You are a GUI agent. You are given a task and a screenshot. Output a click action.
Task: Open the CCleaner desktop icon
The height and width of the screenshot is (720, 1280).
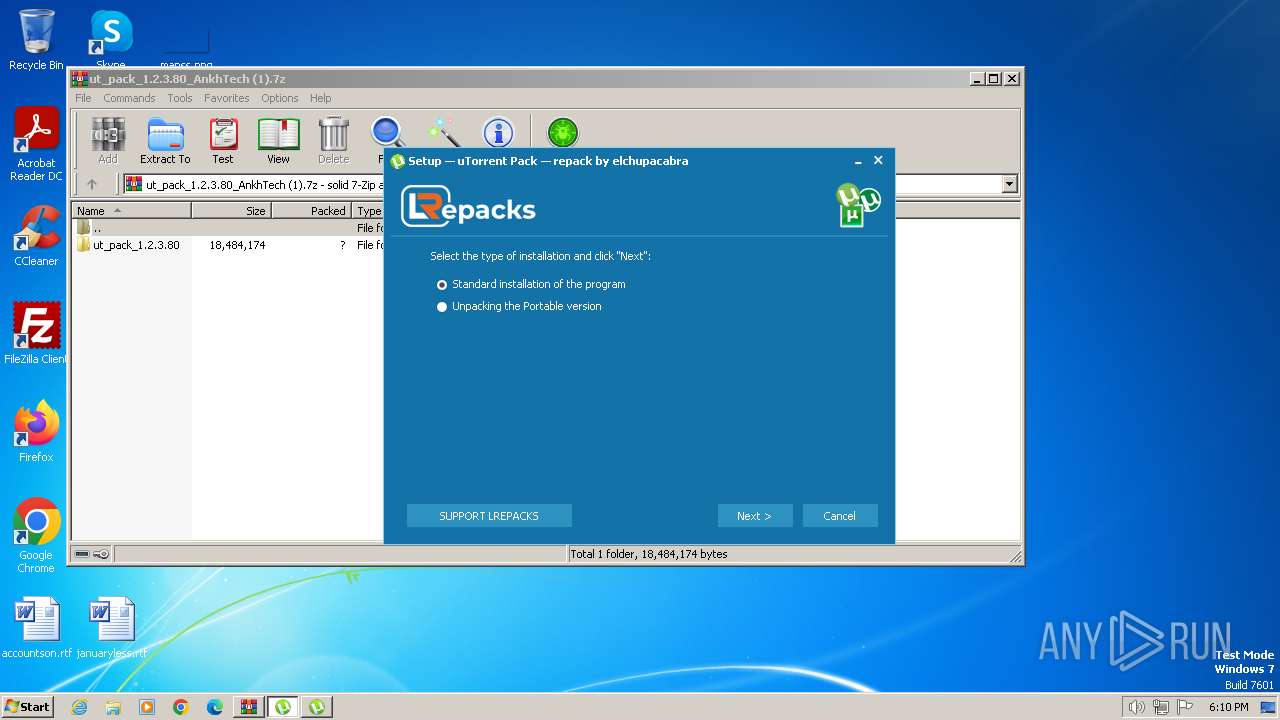pyautogui.click(x=36, y=236)
